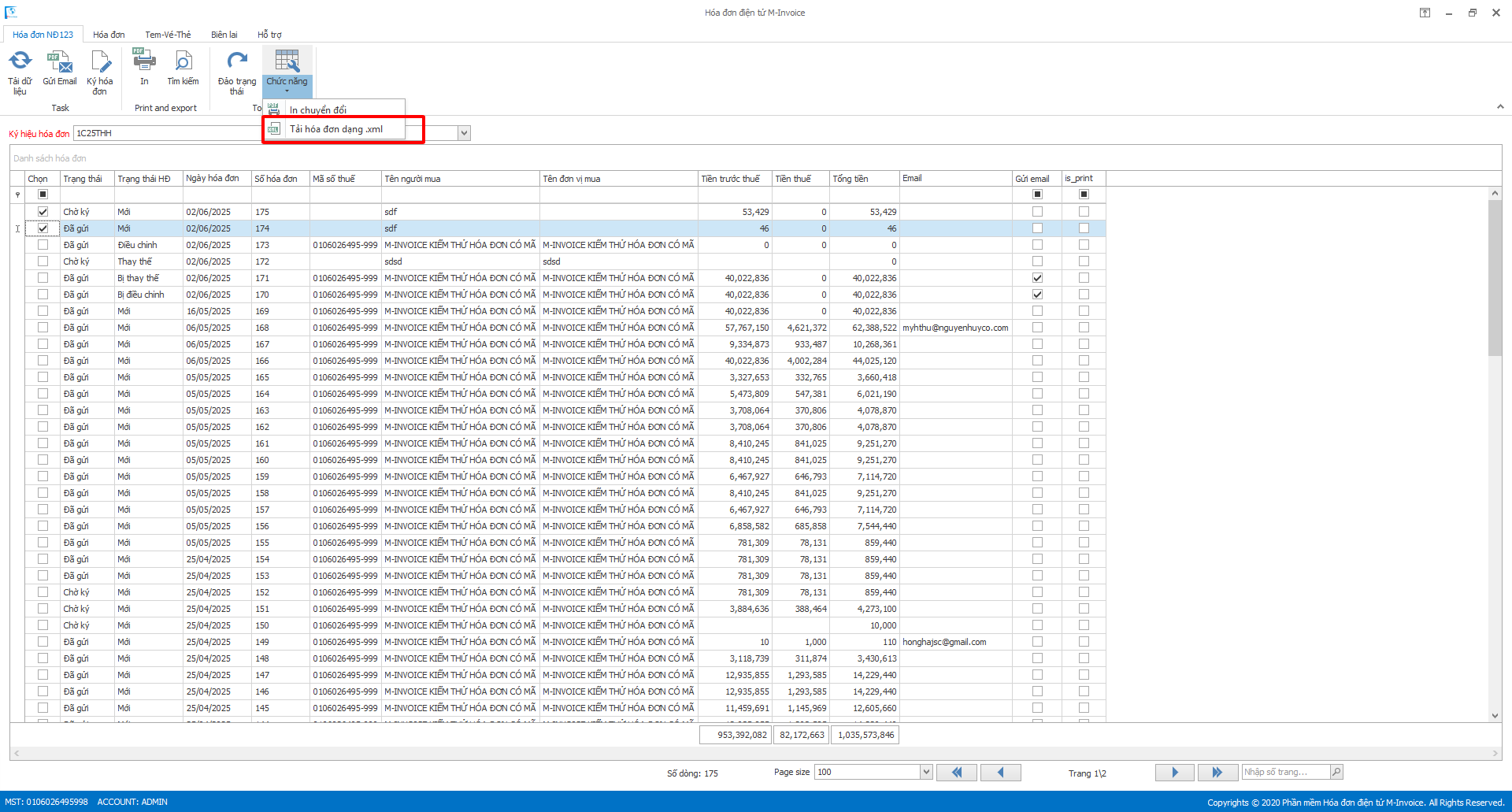This screenshot has height=812, width=1512.
Task: Open the Chức năng dropdown button
Action: tap(287, 71)
